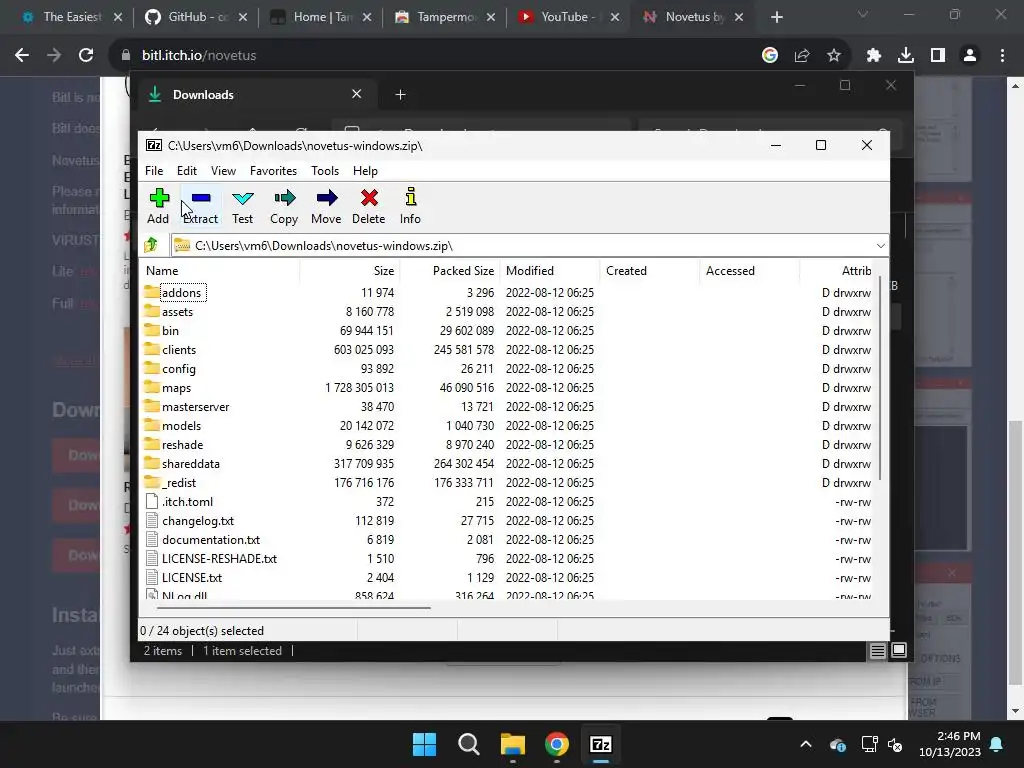Image resolution: width=1024 pixels, height=768 pixels.
Task: Open the Help menu
Action: tap(365, 170)
